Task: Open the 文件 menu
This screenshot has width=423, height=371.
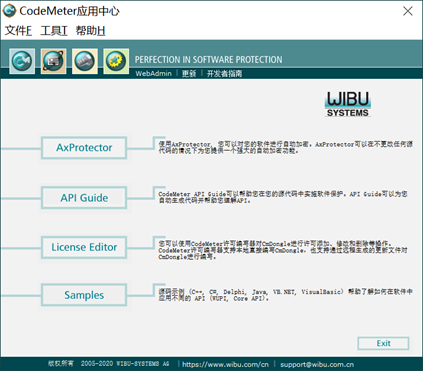Action: (x=18, y=31)
